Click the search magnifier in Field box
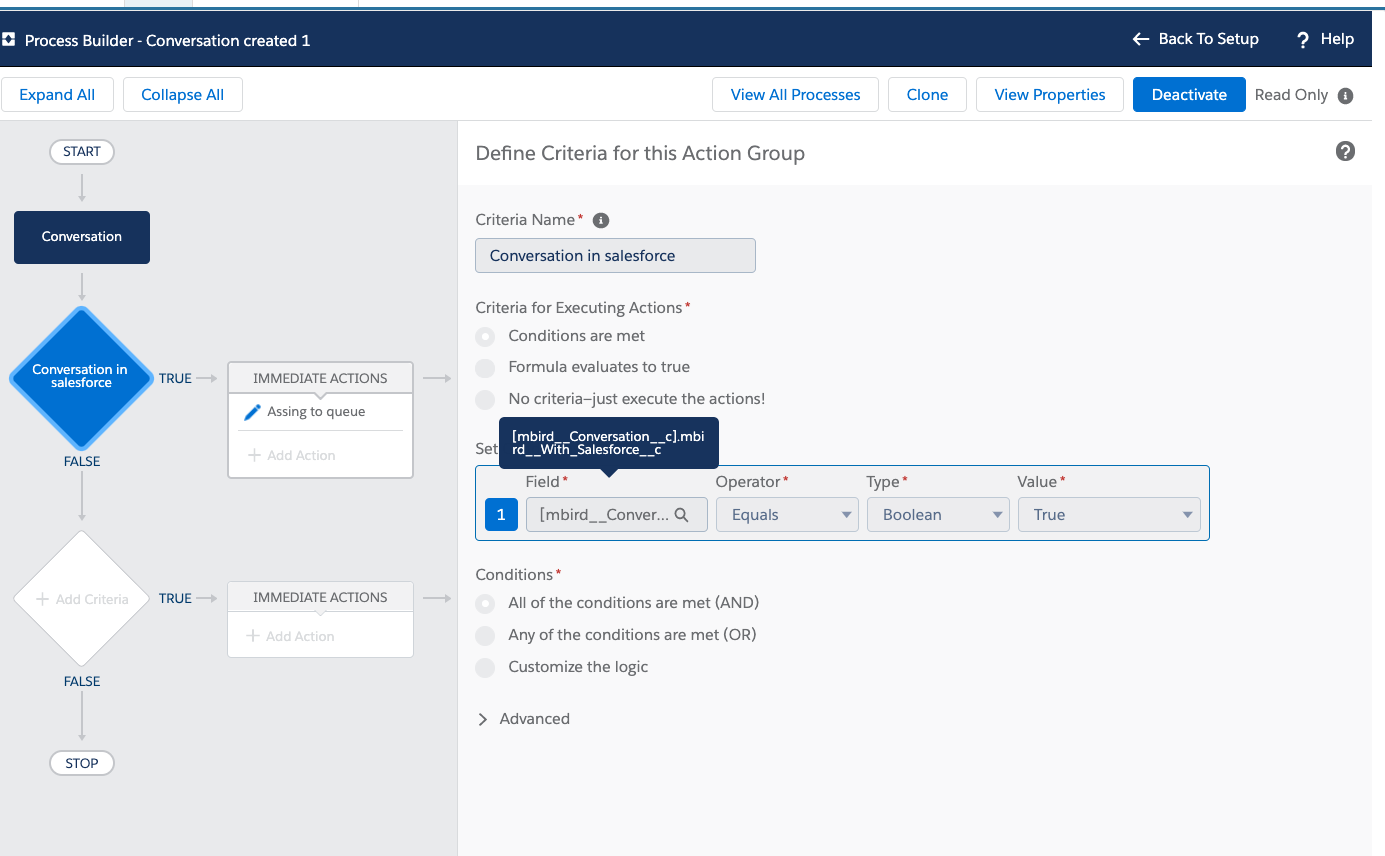1385x856 pixels. 682,515
